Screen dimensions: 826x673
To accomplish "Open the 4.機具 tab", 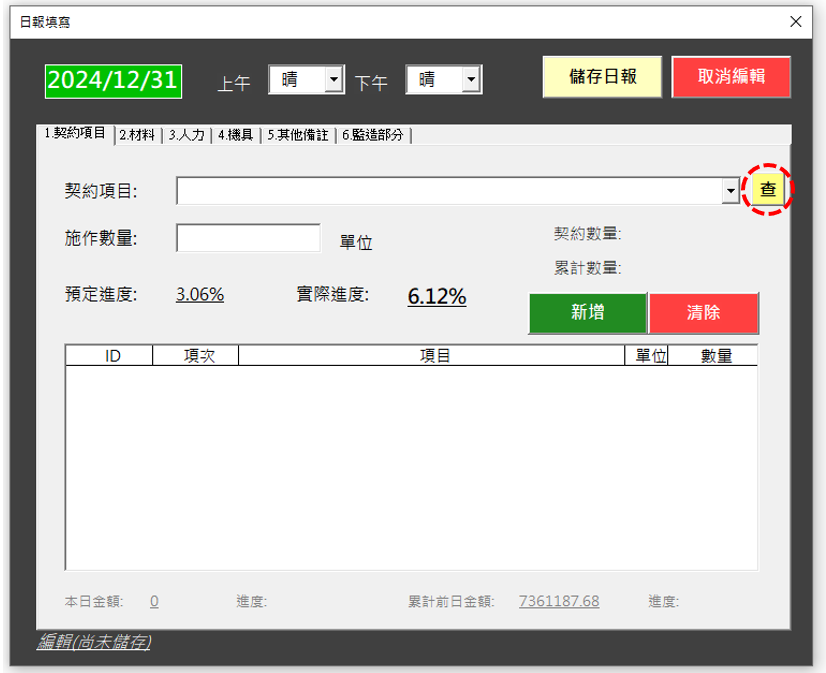I will point(235,135).
